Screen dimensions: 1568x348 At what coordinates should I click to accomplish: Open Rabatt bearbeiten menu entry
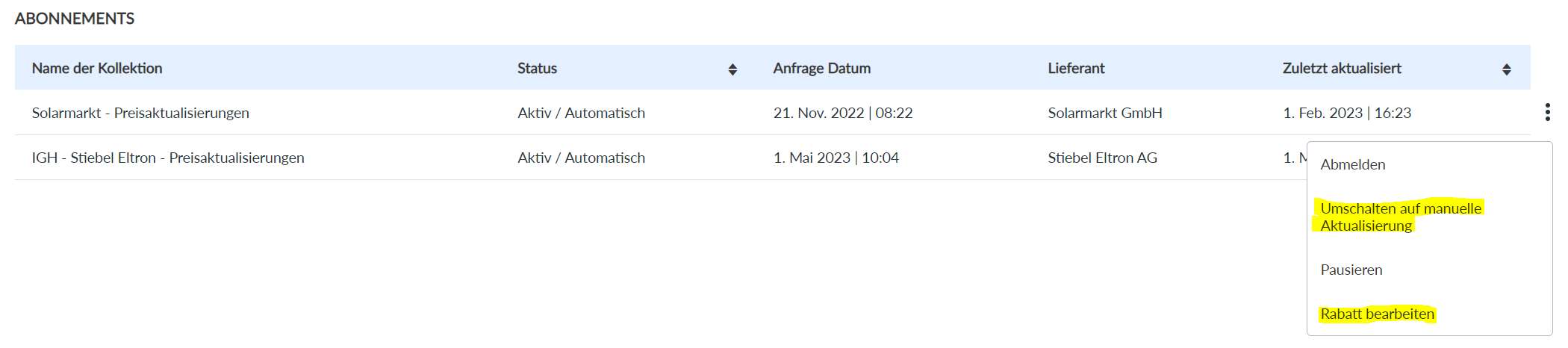[1377, 314]
